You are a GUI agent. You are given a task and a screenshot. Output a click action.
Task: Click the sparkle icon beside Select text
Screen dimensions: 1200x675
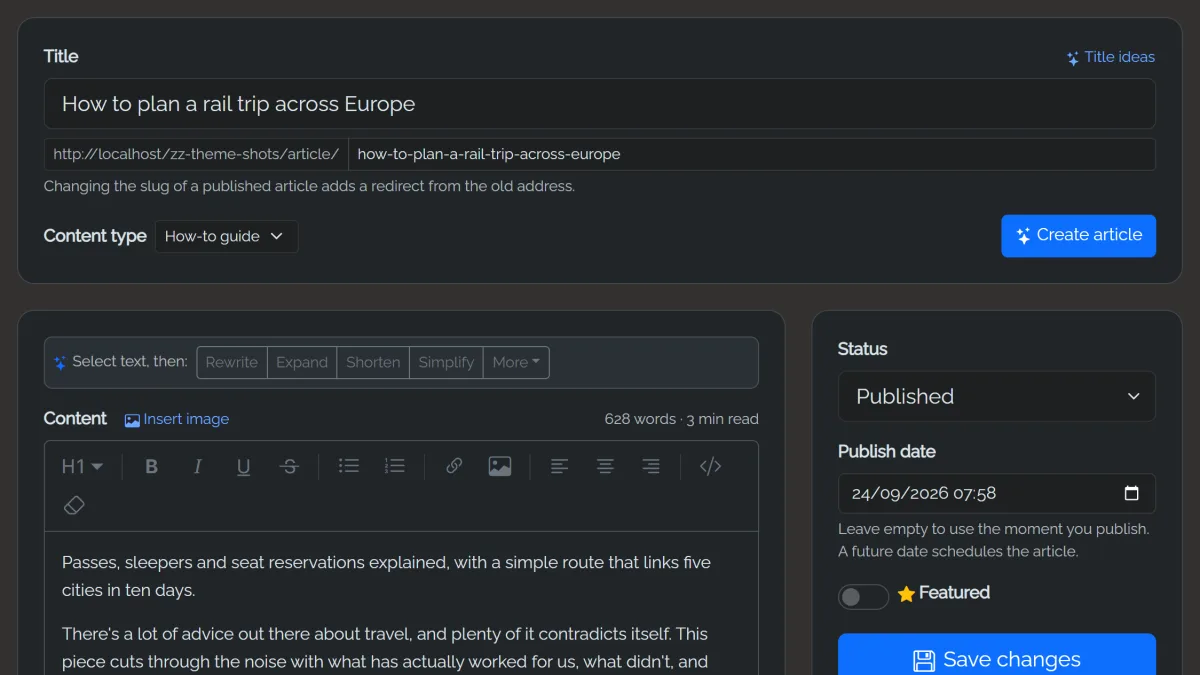pos(60,363)
